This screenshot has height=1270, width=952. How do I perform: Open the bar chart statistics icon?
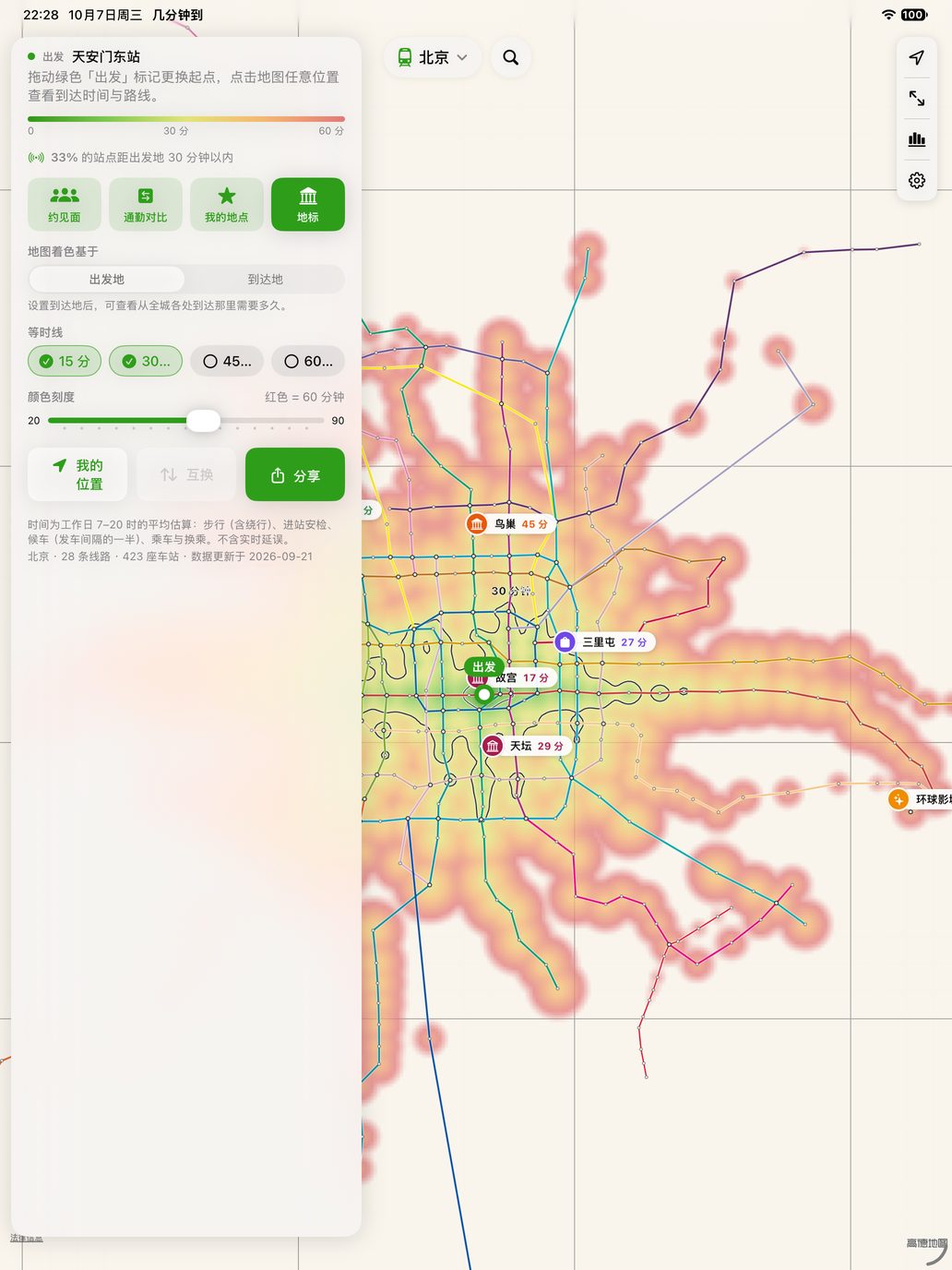coord(917,139)
